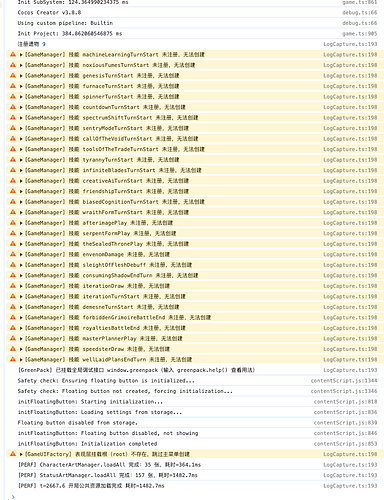Viewport: 384px width, 500px height.
Task: Select the 'Cocos Creator v3.8.8' log text
Action: click(49, 12)
